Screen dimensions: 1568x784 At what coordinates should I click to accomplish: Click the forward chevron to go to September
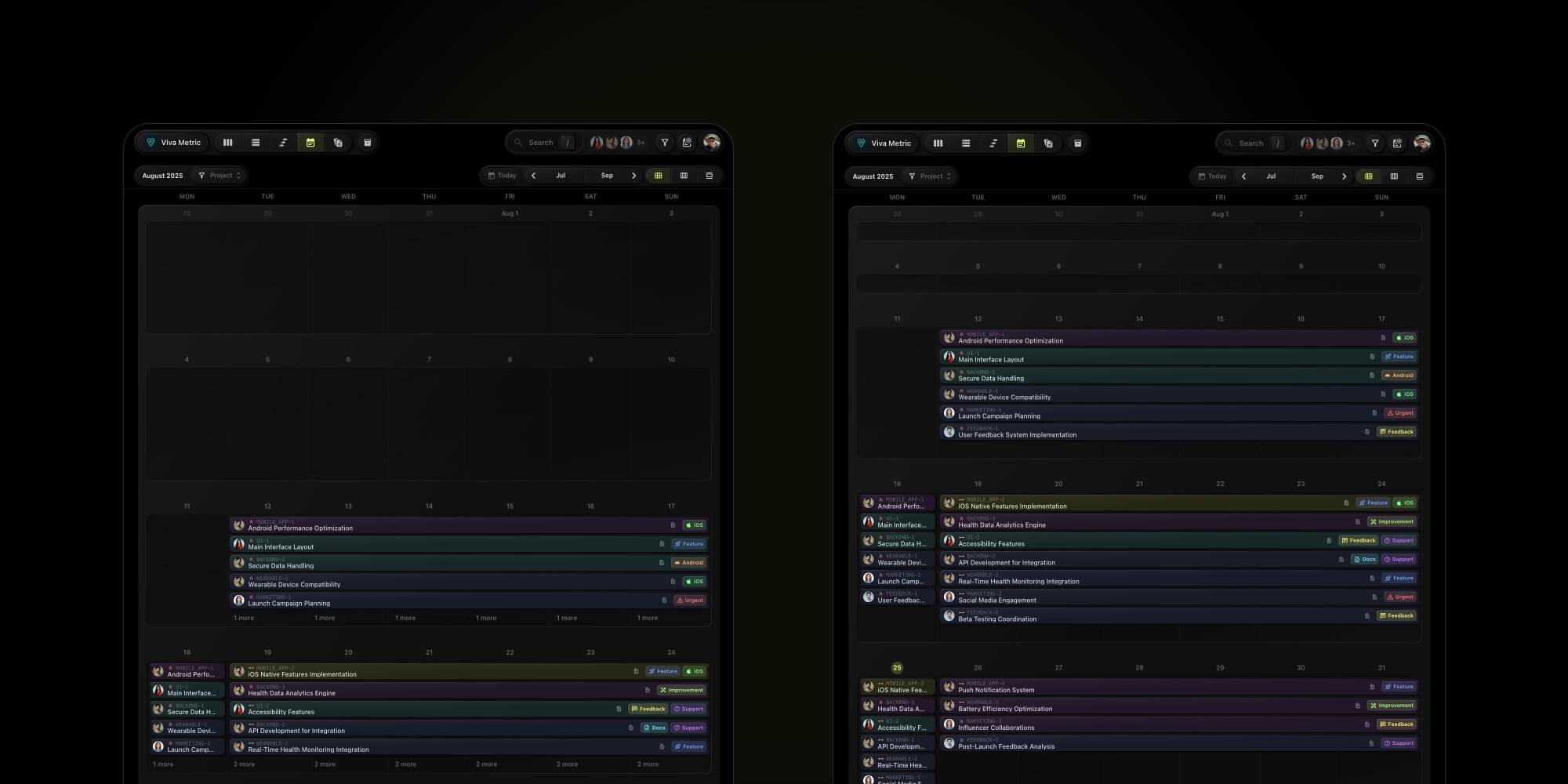click(x=633, y=175)
